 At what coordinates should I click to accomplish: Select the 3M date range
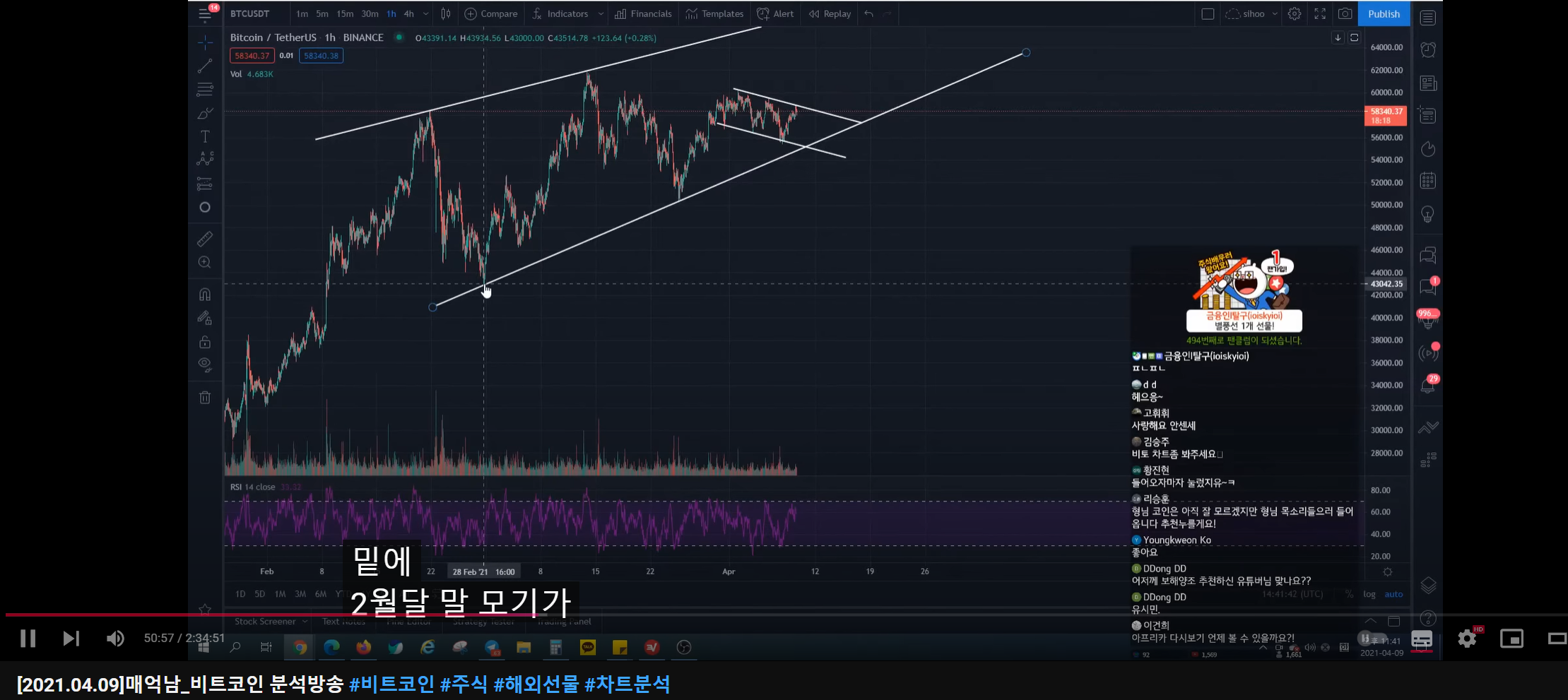click(x=300, y=594)
